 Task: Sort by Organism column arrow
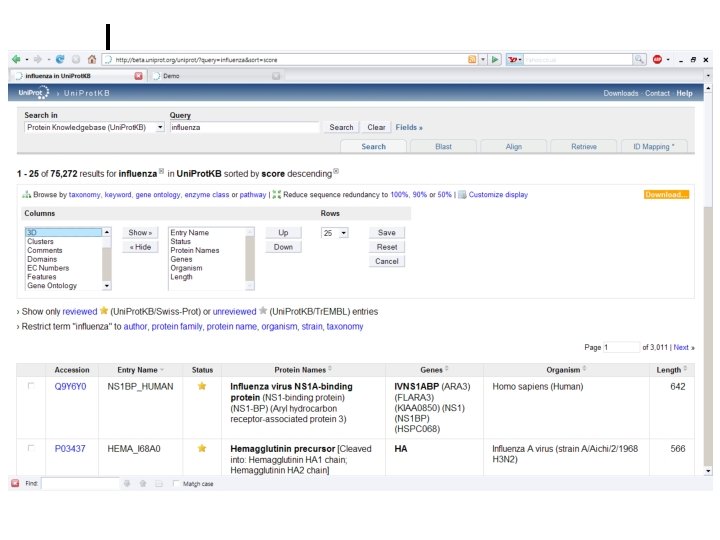[585, 369]
